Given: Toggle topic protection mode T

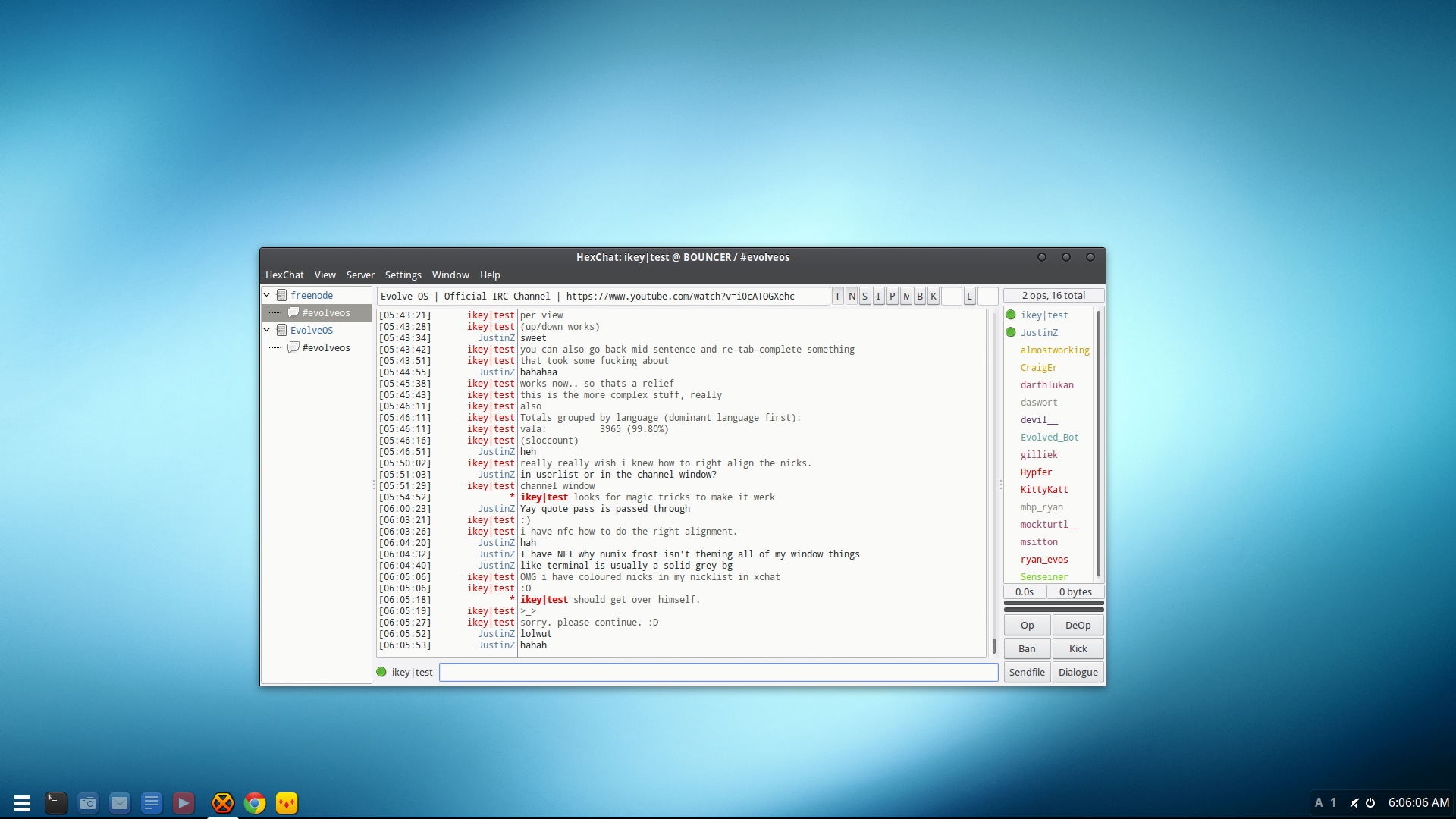Looking at the screenshot, I should tap(837, 296).
